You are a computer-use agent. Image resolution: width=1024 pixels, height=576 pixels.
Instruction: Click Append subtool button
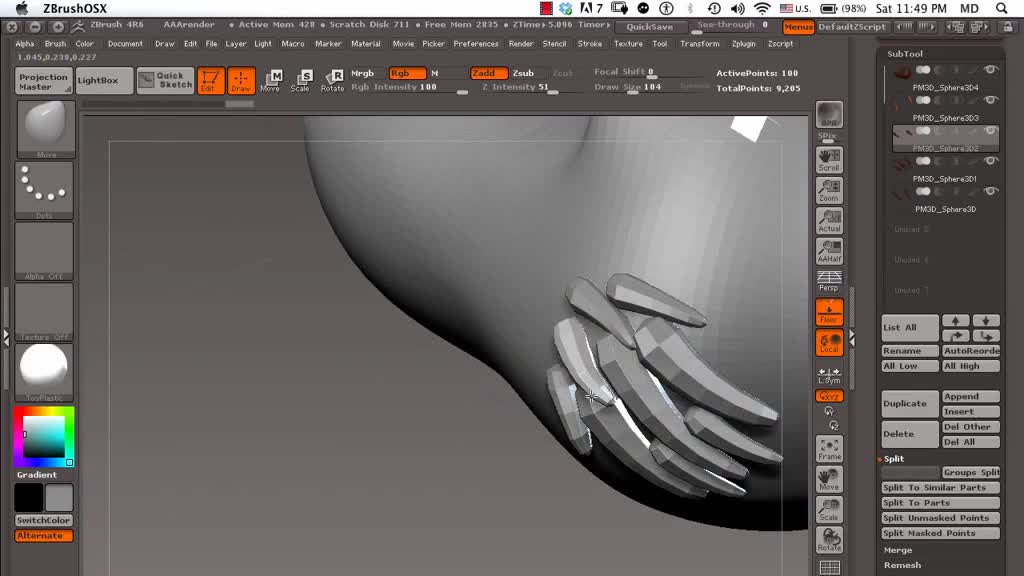coord(970,396)
